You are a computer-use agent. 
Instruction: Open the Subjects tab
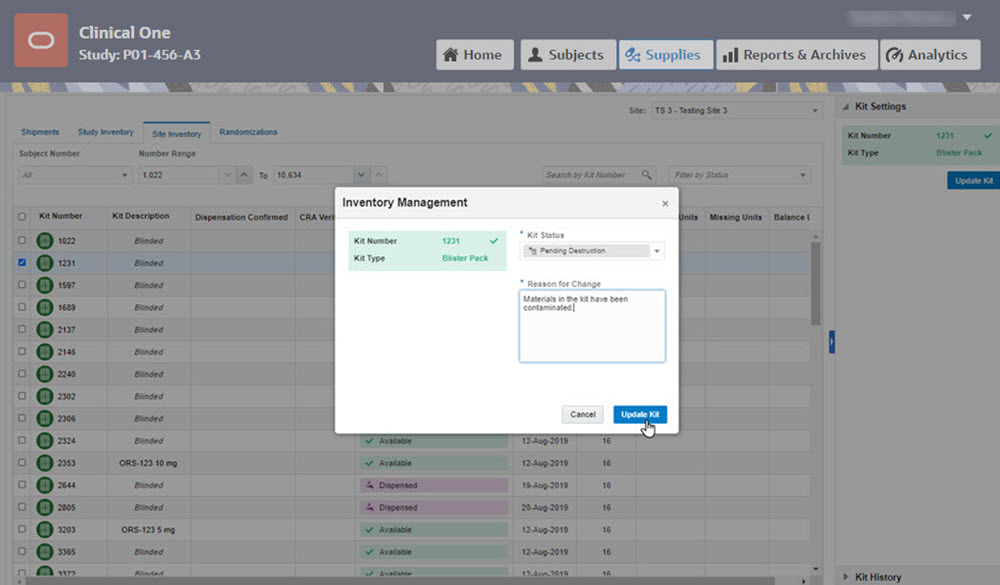[568, 55]
